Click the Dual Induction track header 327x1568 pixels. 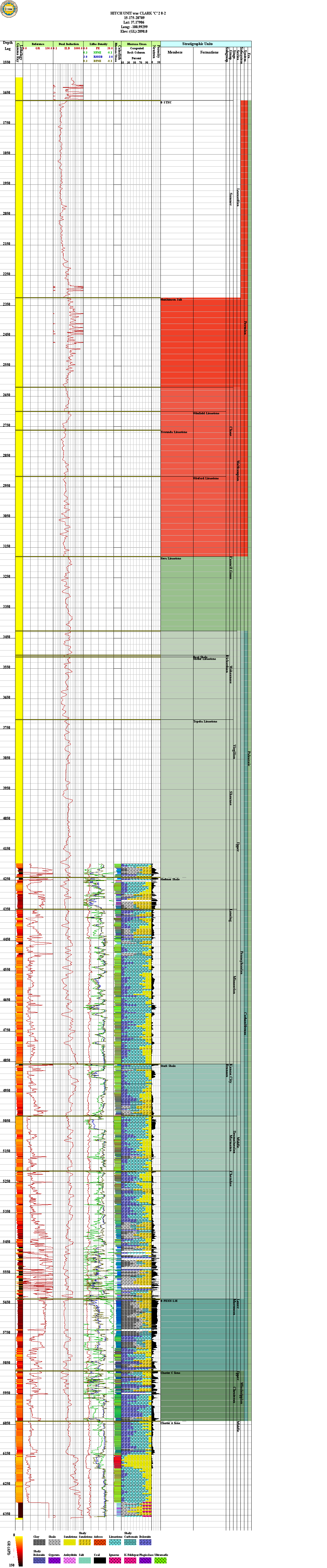click(68, 44)
